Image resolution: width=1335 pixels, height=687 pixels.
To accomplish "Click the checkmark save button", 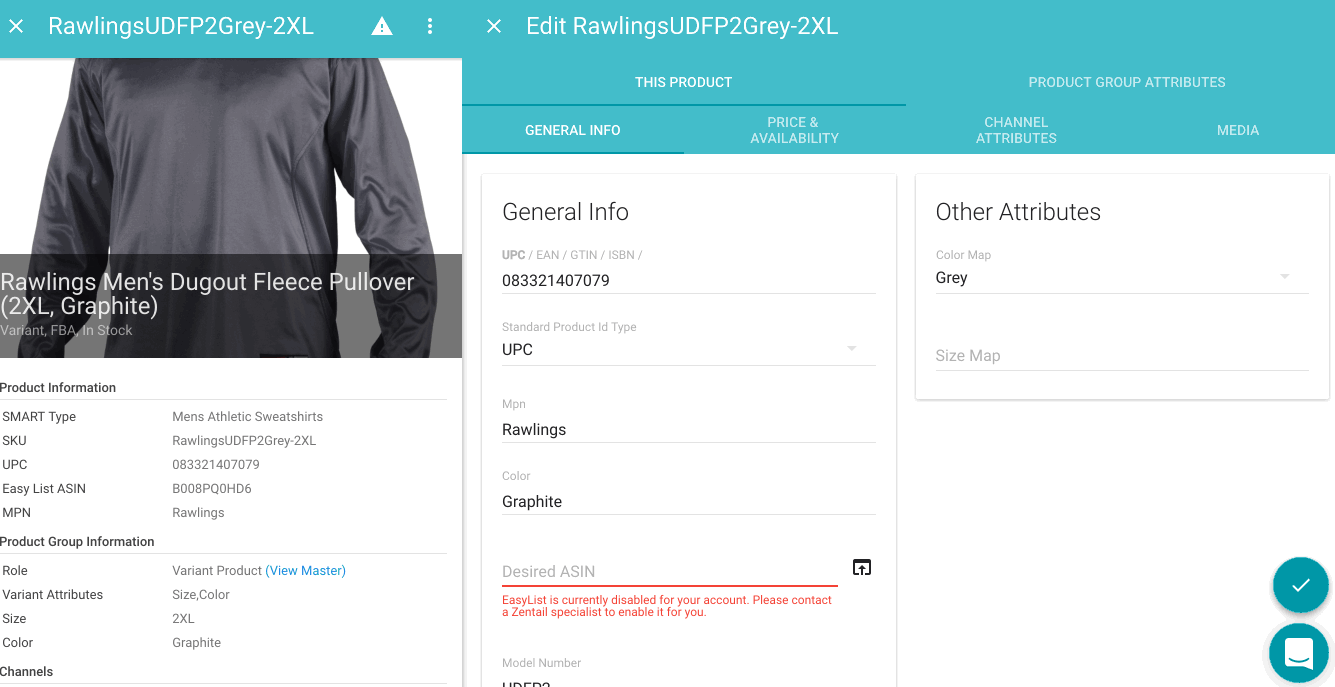I will pos(1300,585).
